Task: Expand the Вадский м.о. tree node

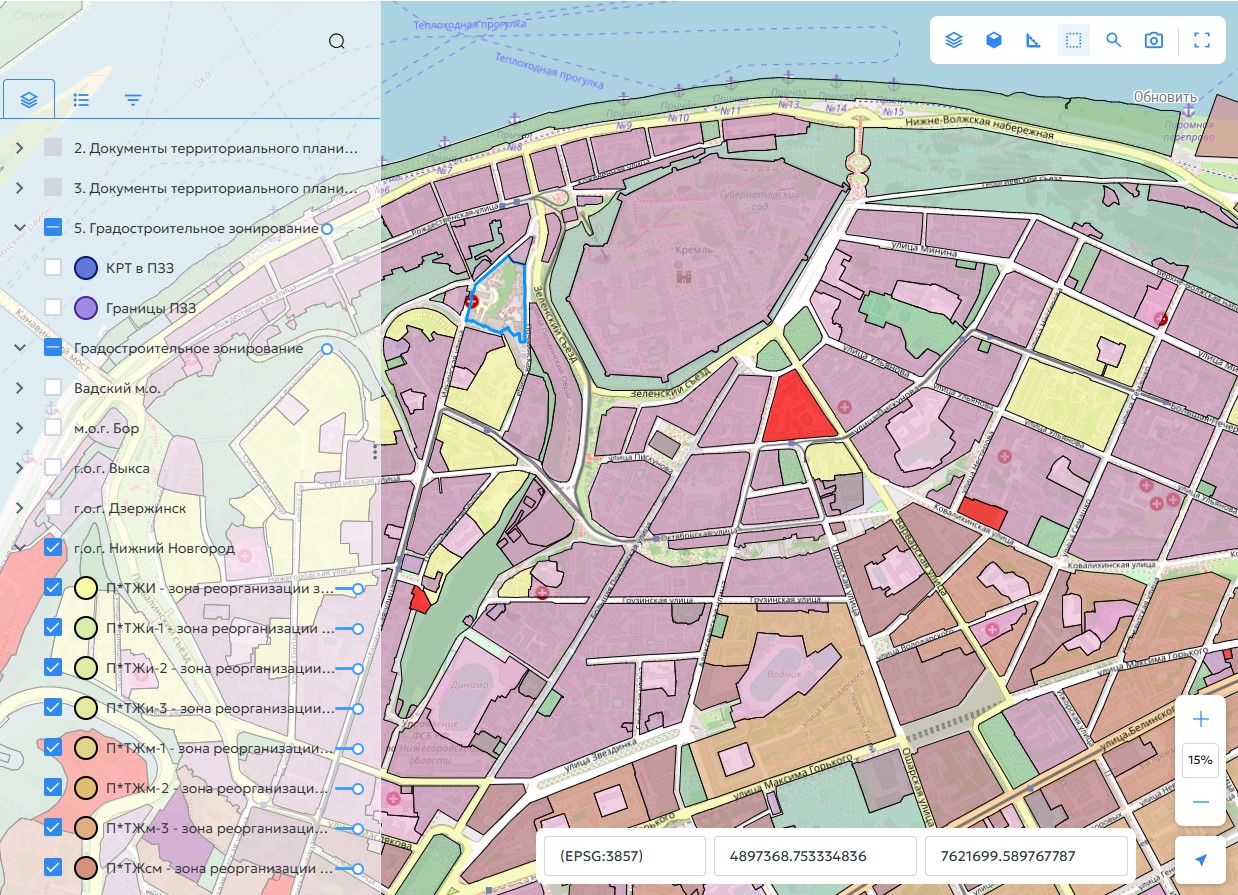Action: pyautogui.click(x=19, y=388)
